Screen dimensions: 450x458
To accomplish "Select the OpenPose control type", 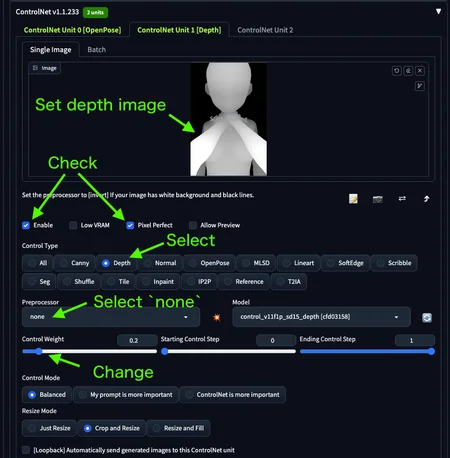I will (x=209, y=263).
